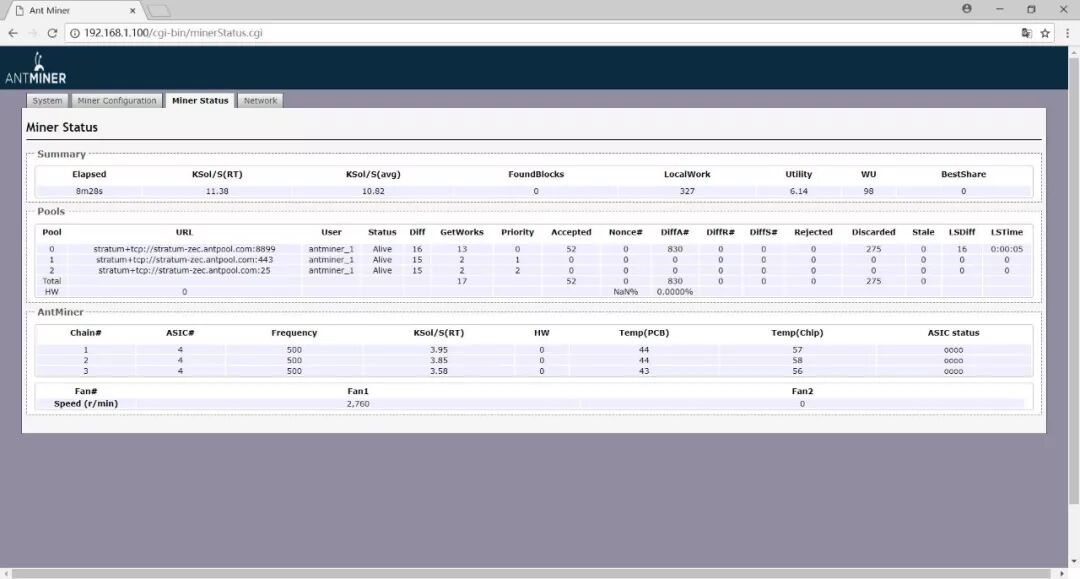
Task: Switch to the System tab
Action: coord(48,101)
